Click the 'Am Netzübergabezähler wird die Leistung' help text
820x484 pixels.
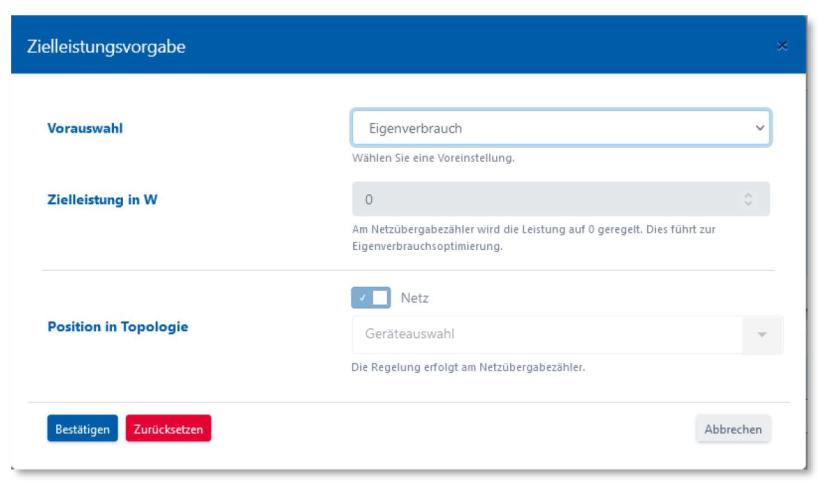tap(533, 238)
